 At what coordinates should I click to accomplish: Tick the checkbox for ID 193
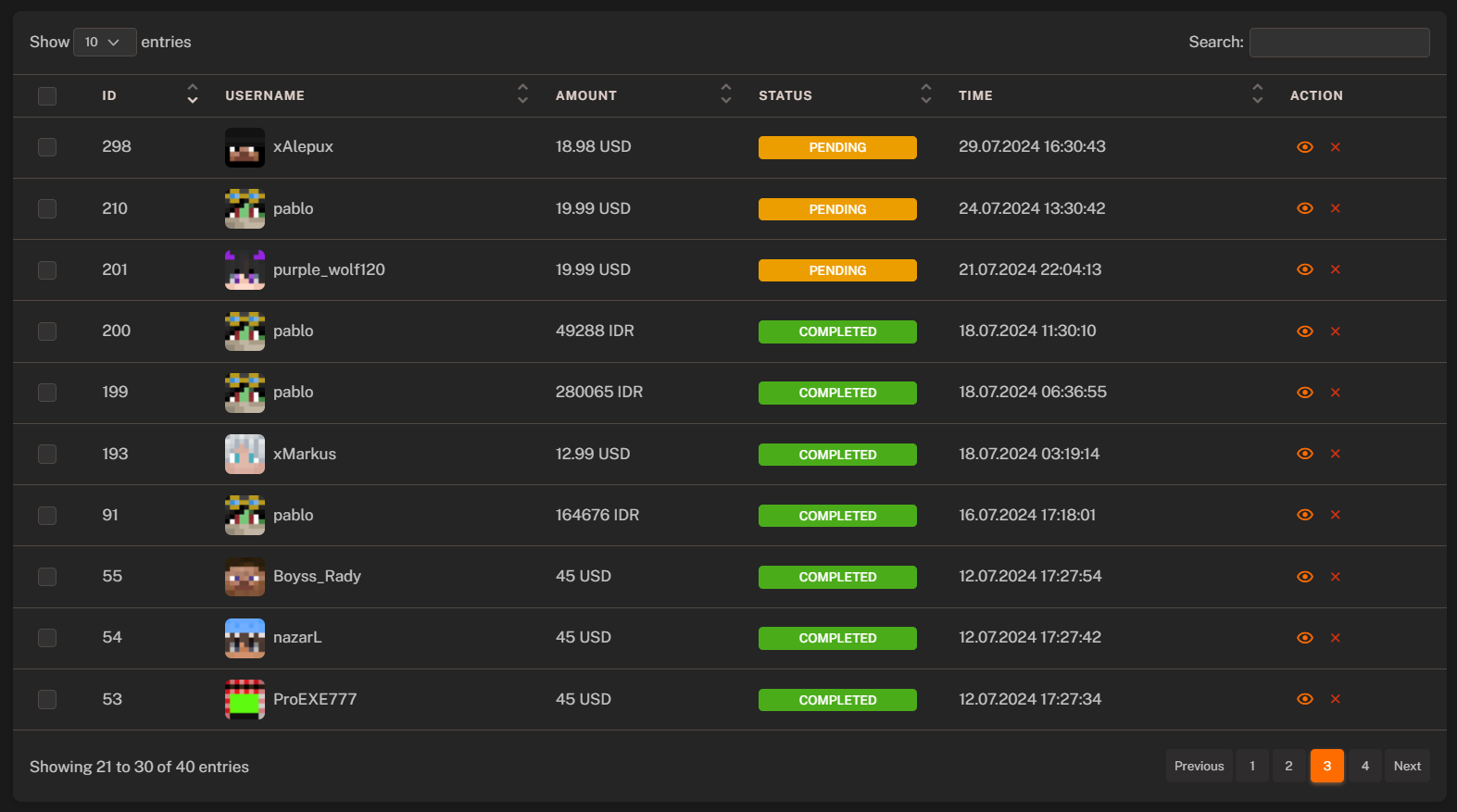coord(47,454)
